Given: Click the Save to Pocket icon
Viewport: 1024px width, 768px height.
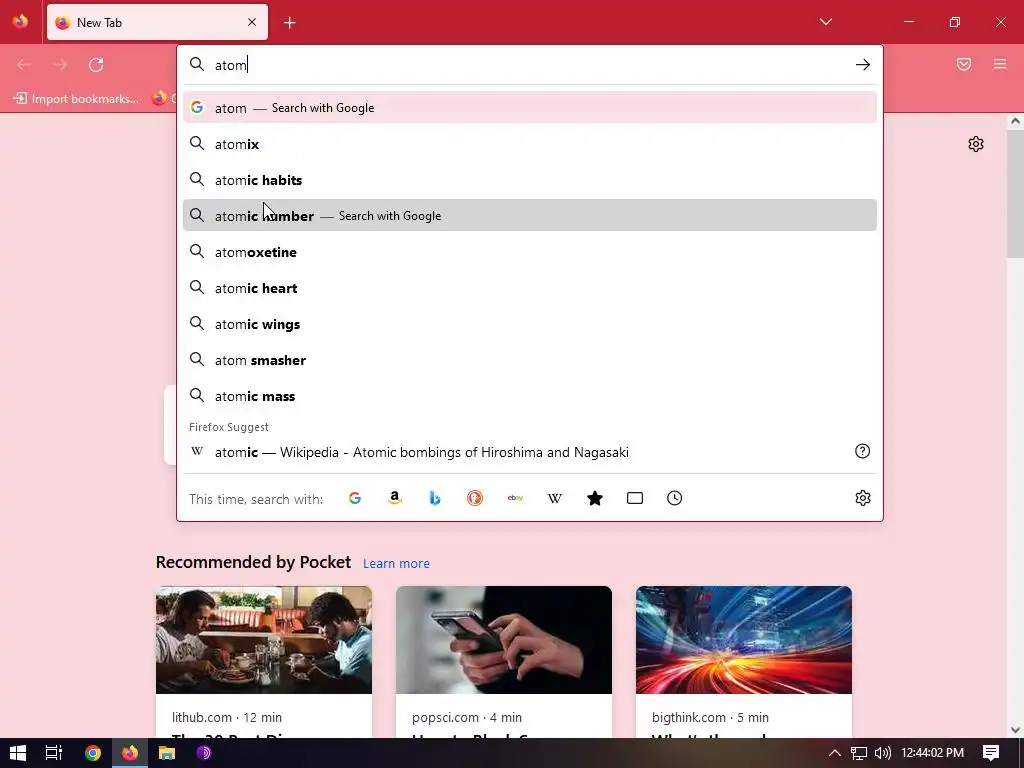Looking at the screenshot, I should pyautogui.click(x=964, y=64).
